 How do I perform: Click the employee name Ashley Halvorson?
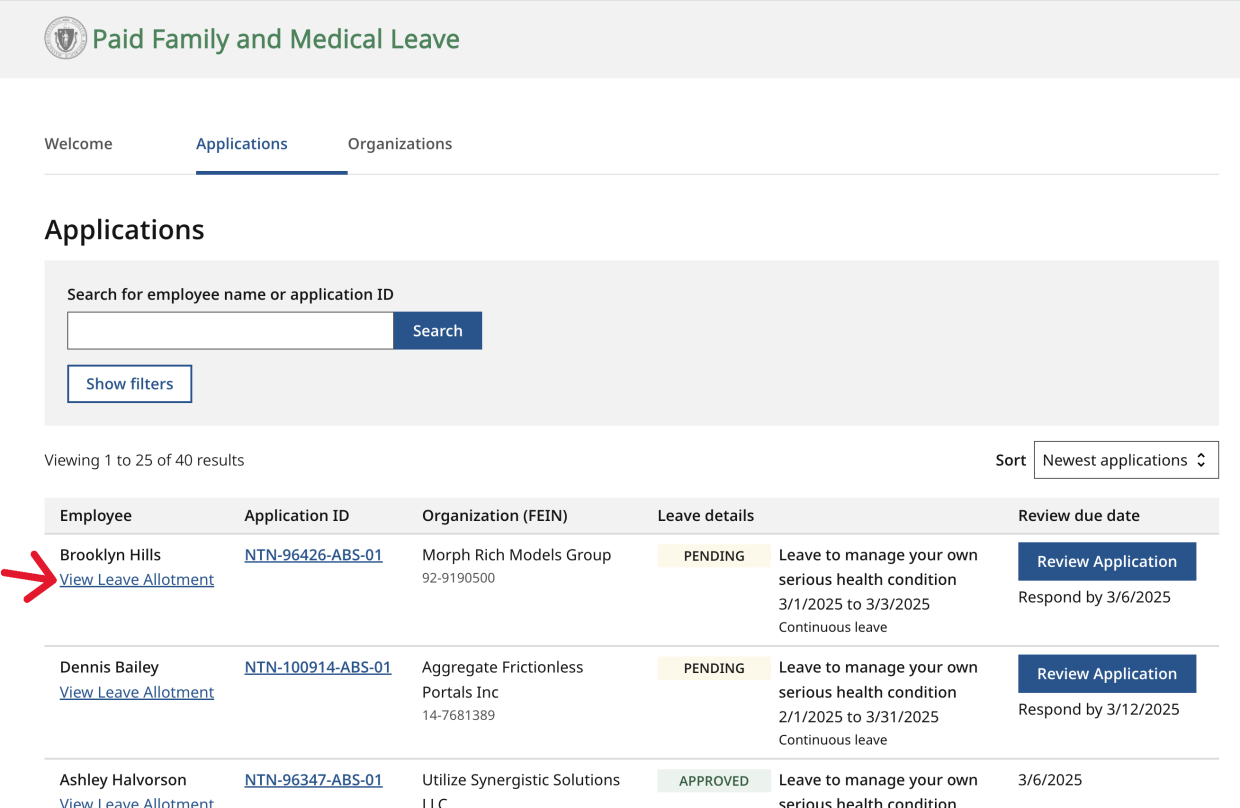(x=123, y=780)
